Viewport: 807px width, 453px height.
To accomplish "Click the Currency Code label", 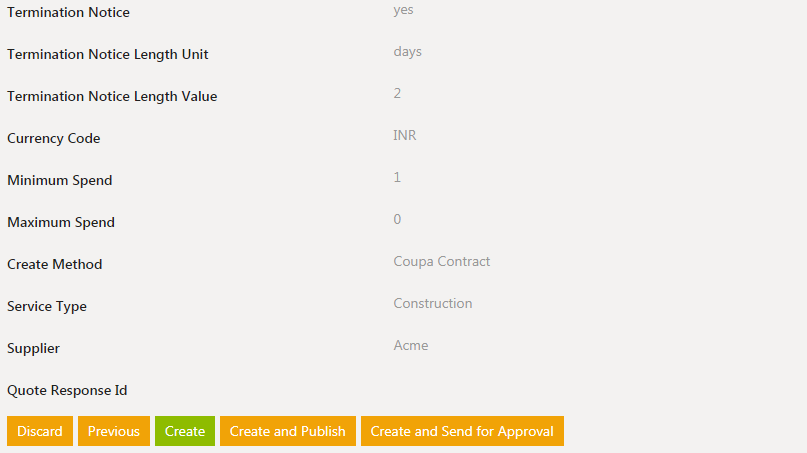I will click(54, 139).
